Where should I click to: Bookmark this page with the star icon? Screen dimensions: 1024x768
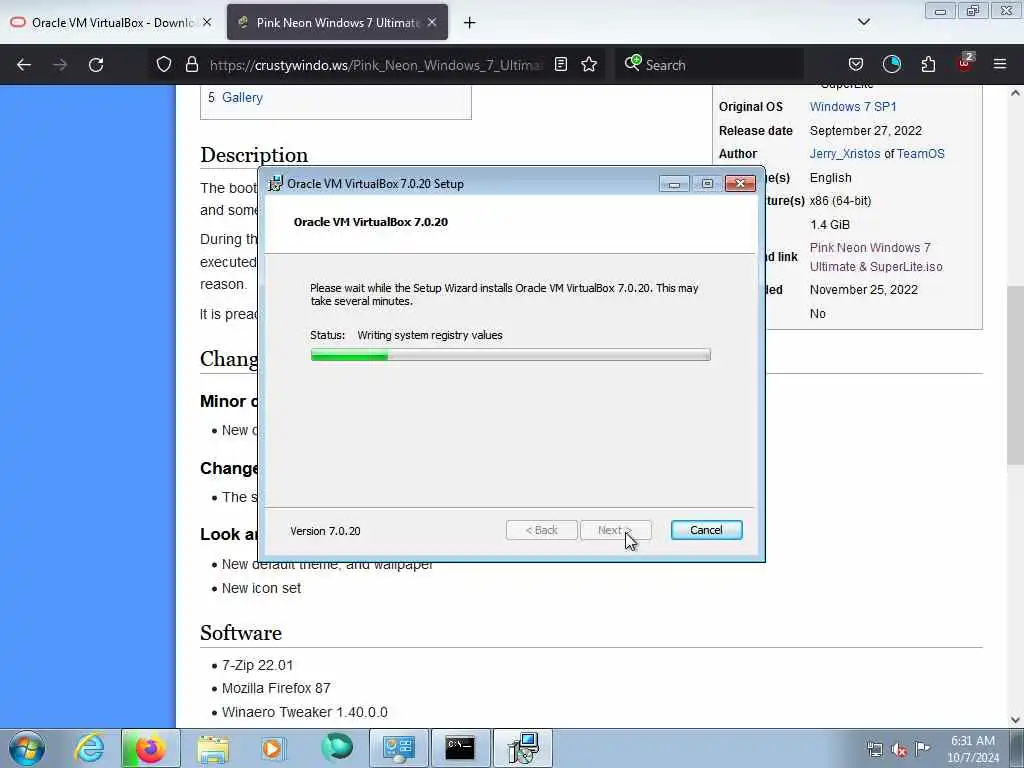[x=589, y=64]
